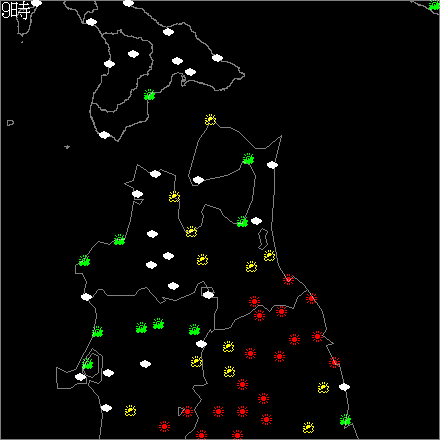Select northernmost red sun icon on east coast
440x440 pixels.
(x=289, y=279)
